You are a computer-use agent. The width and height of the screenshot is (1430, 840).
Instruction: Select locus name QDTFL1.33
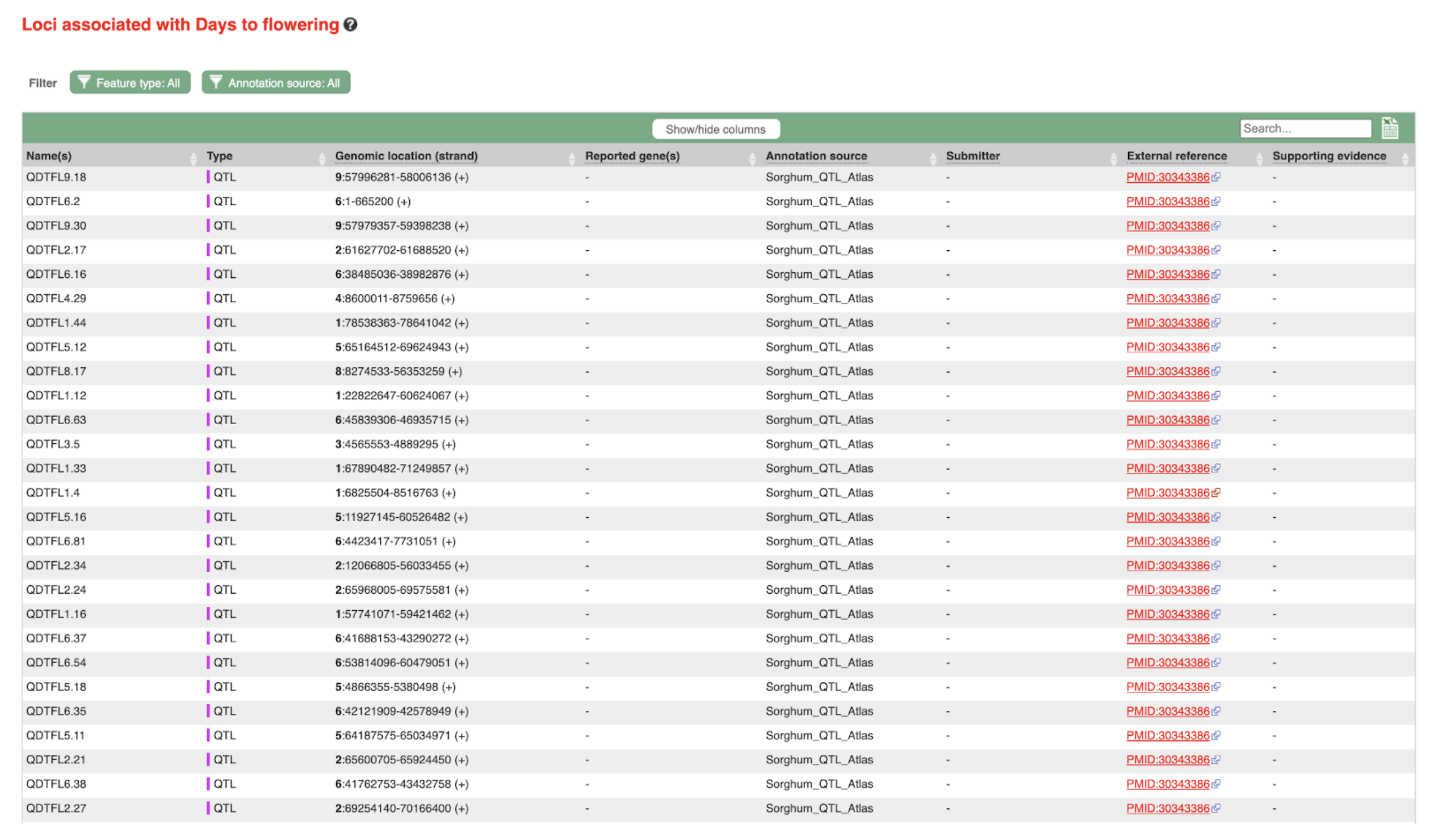tap(56, 468)
